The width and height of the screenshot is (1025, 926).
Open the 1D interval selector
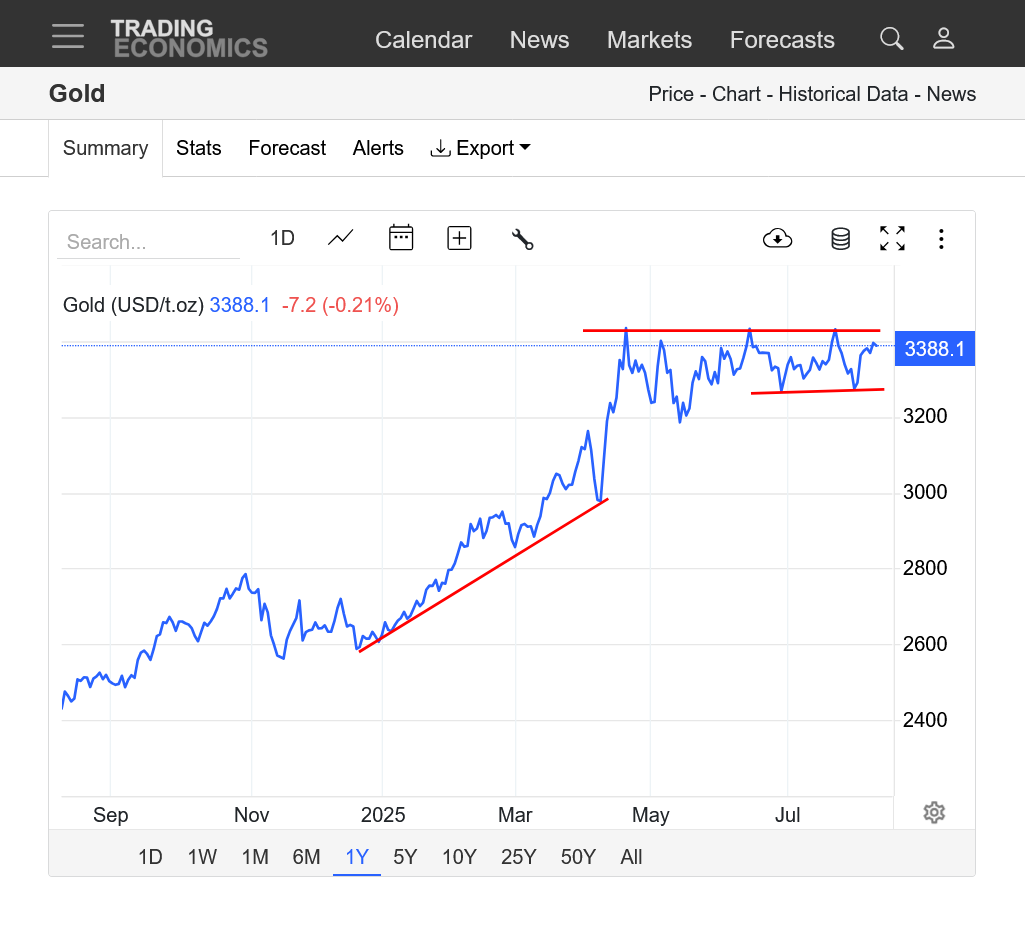click(x=282, y=238)
